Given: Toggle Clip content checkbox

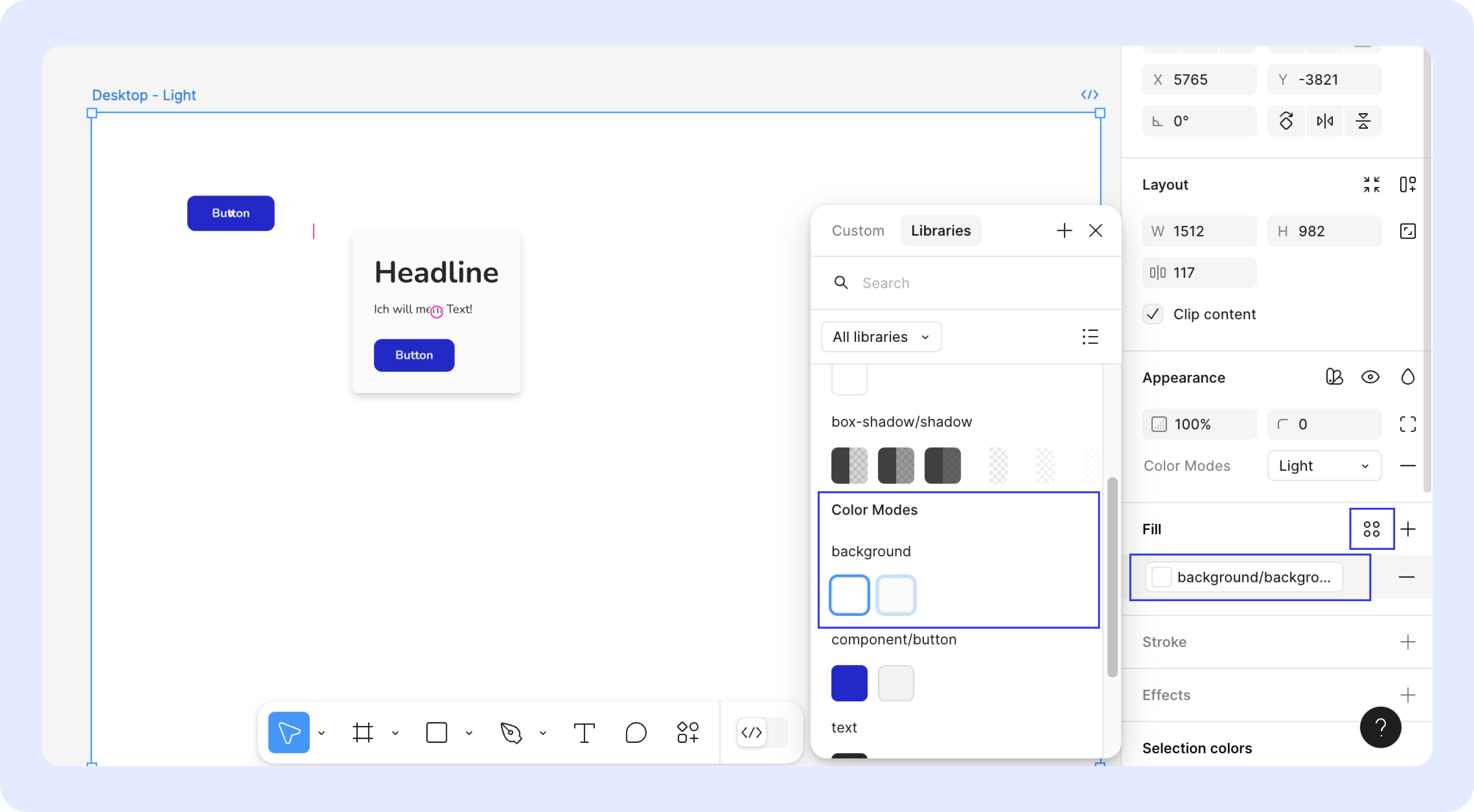Looking at the screenshot, I should [x=1153, y=314].
